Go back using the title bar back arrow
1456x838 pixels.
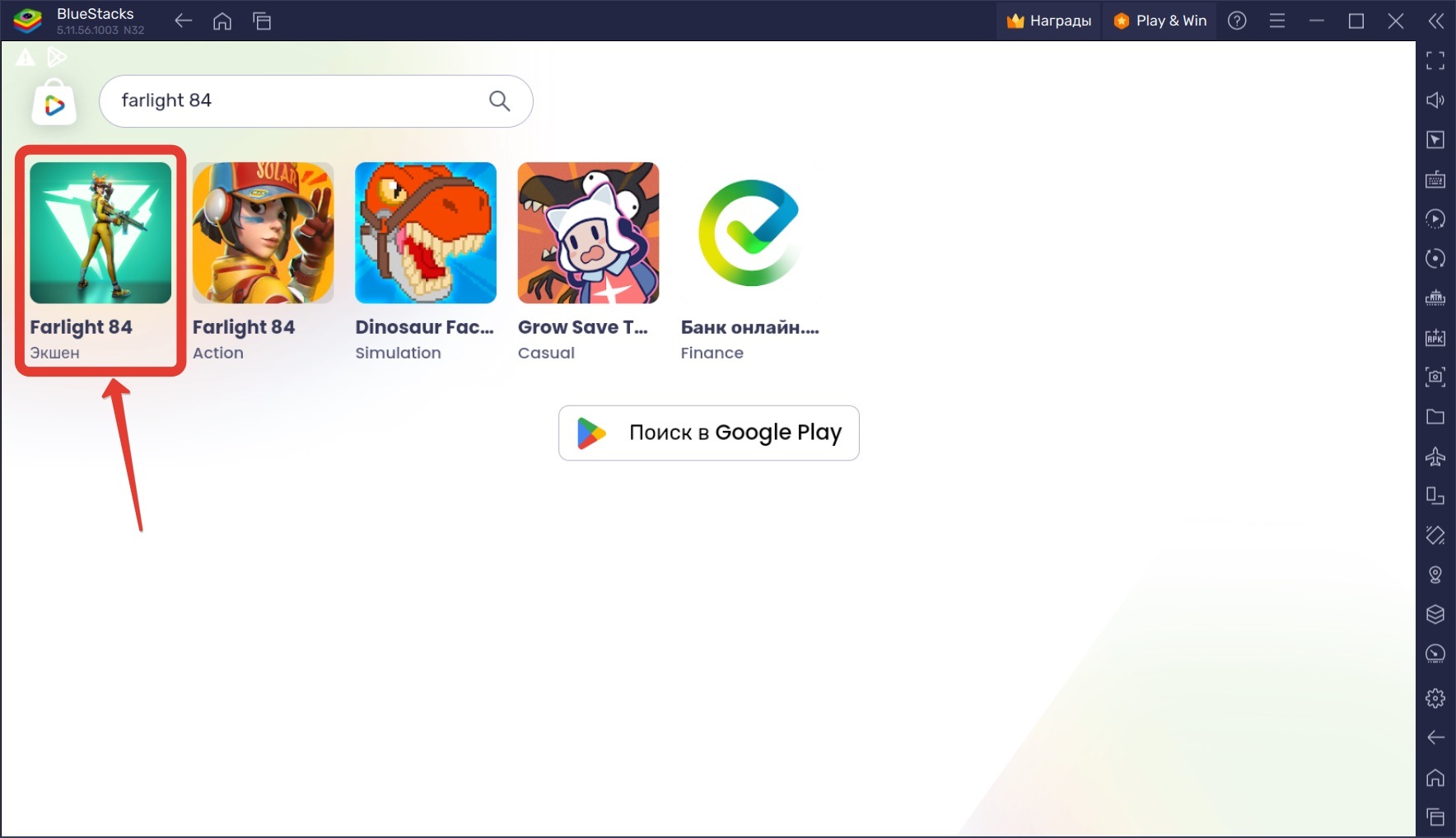click(x=183, y=21)
